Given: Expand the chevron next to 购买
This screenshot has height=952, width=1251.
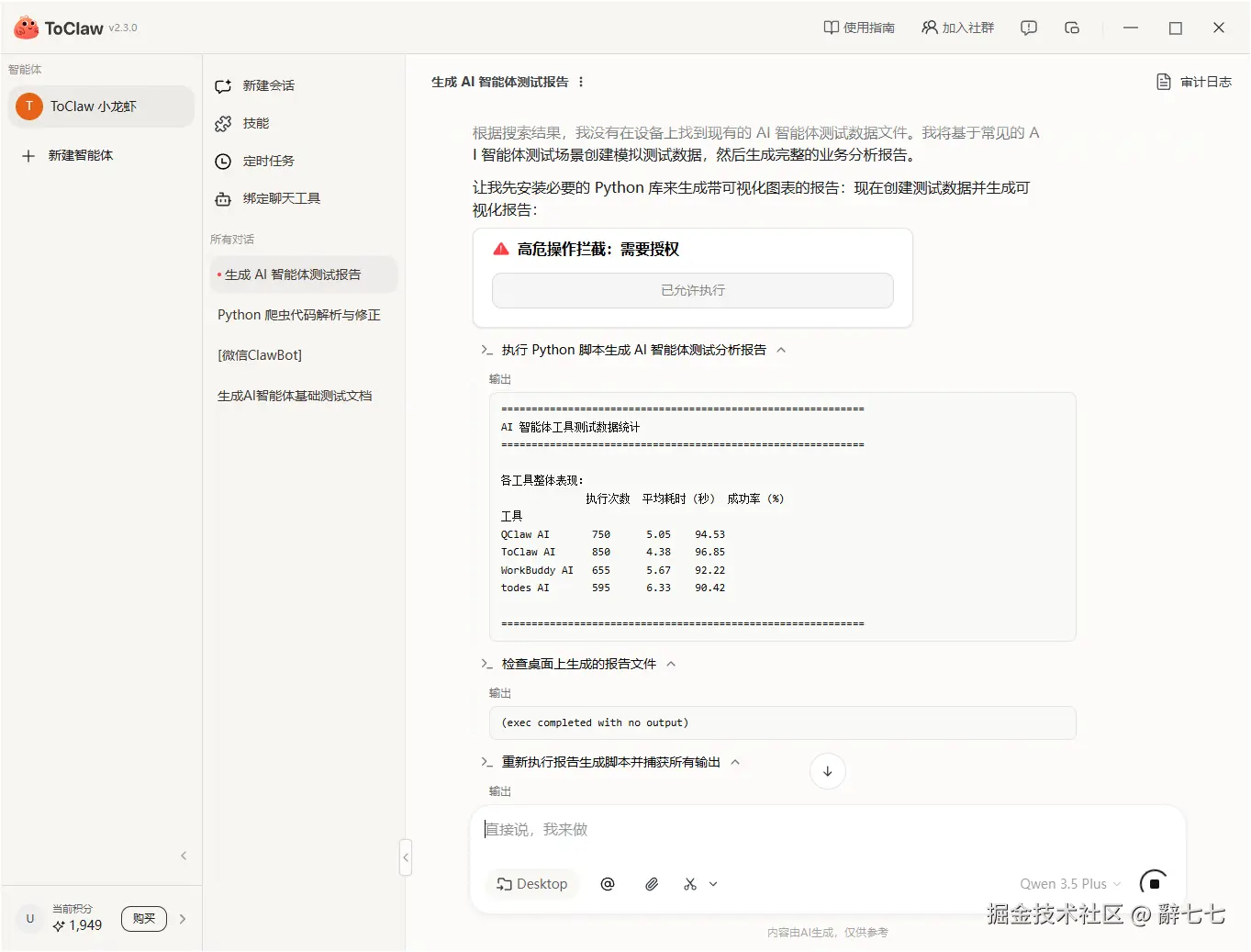Looking at the screenshot, I should (183, 919).
